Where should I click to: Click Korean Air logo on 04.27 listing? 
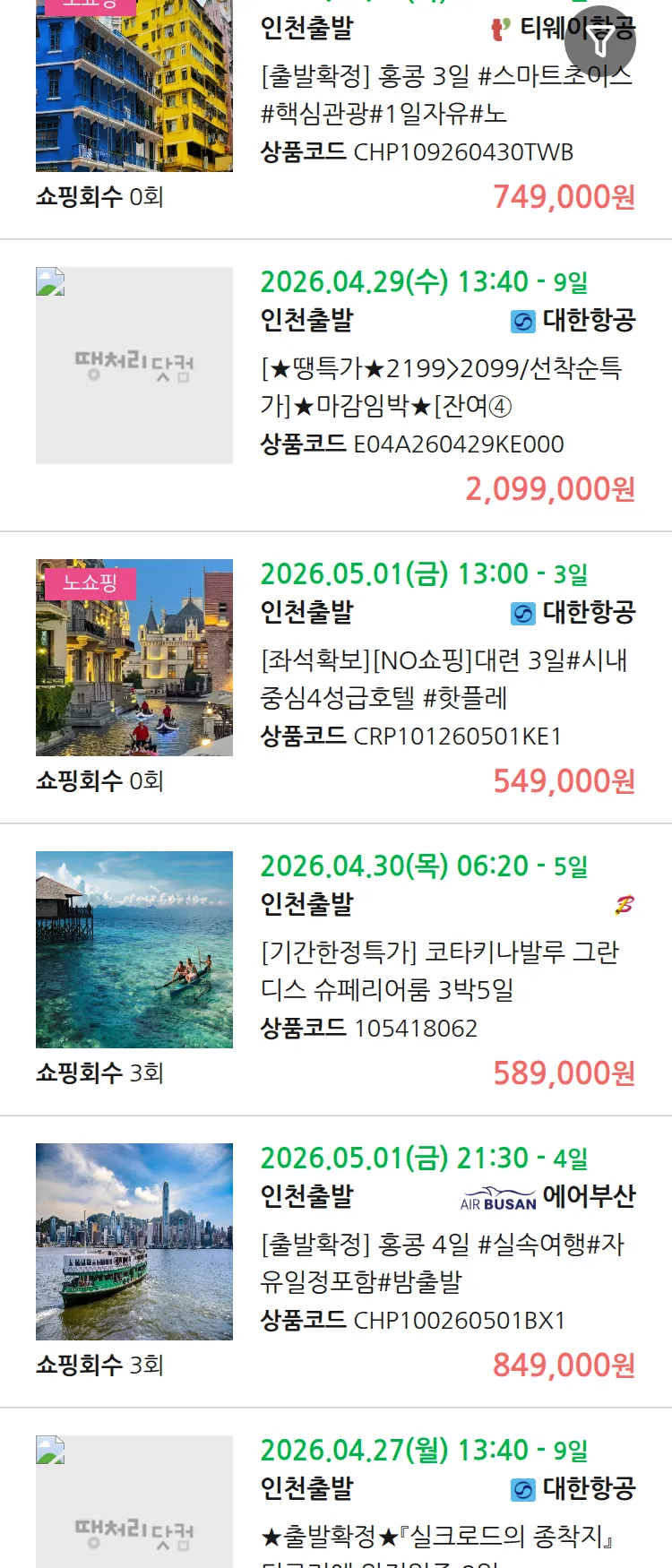pyautogui.click(x=522, y=1490)
